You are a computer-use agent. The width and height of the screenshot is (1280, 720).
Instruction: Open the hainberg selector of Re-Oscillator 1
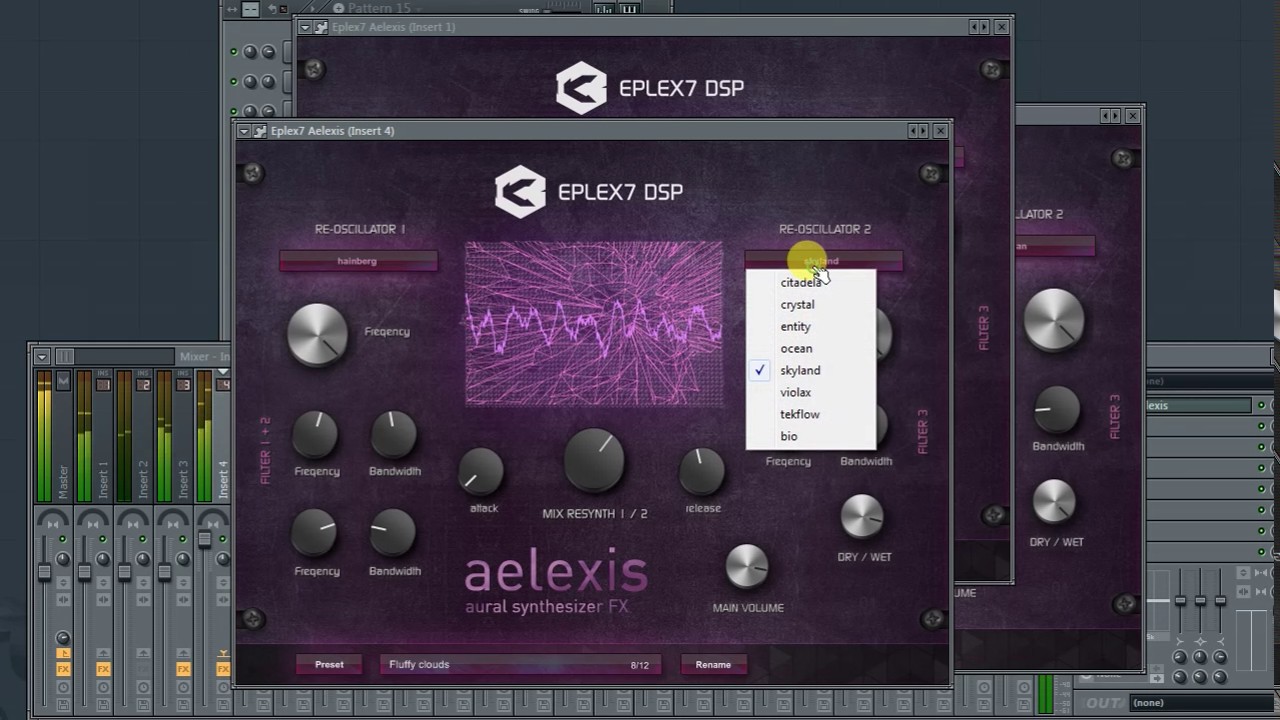pyautogui.click(x=358, y=261)
